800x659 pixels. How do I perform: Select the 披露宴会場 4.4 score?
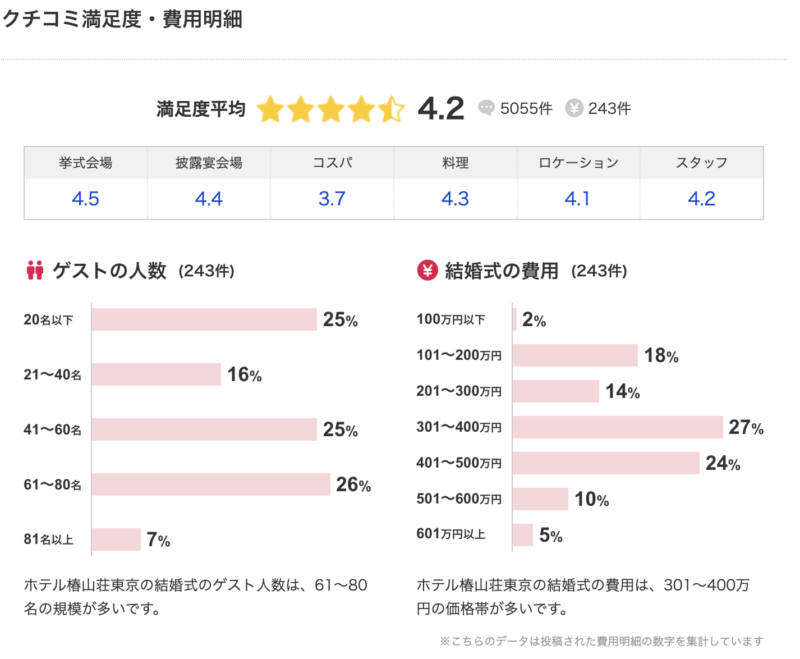click(x=208, y=198)
